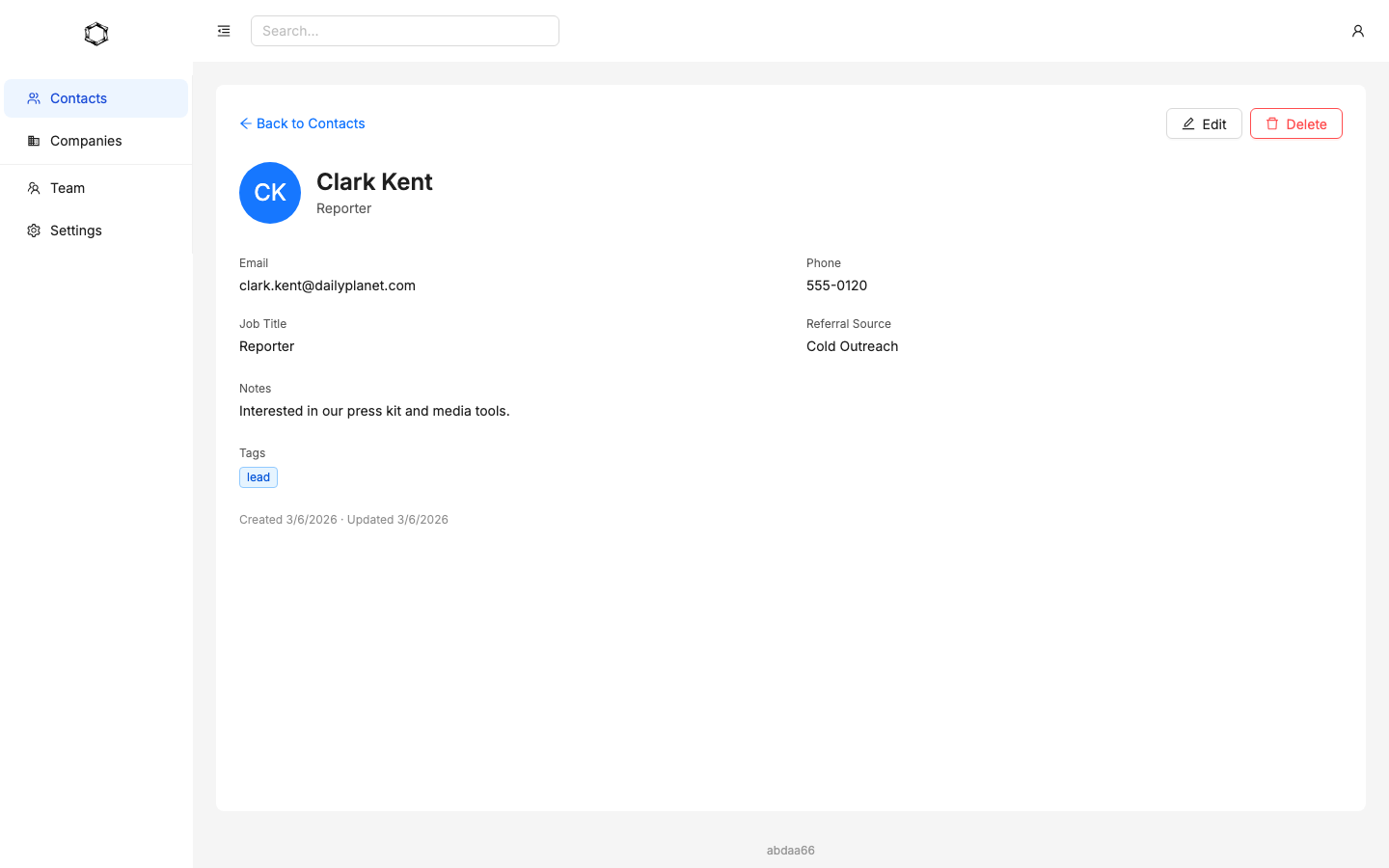Screen dimensions: 1389x868
Task: Click the notes text about press kit
Action: click(x=374, y=411)
